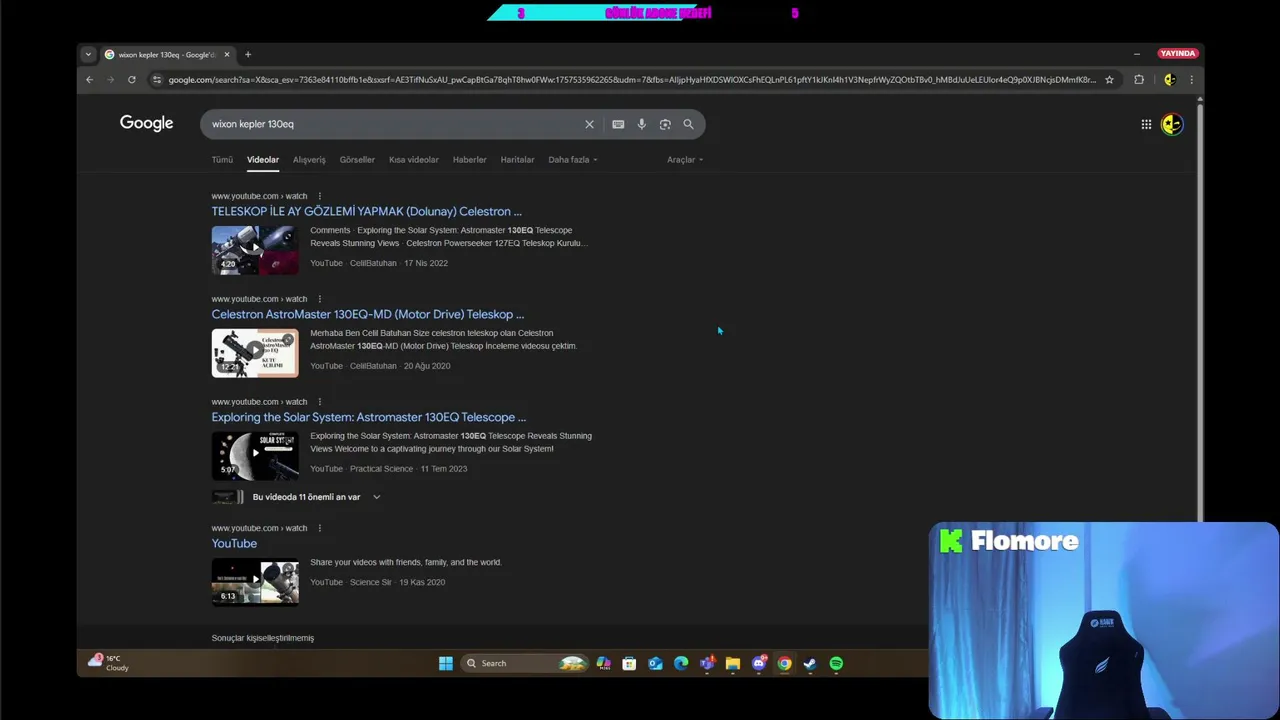Click the magnifier search submit icon
This screenshot has width=1280, height=720.
688,124
